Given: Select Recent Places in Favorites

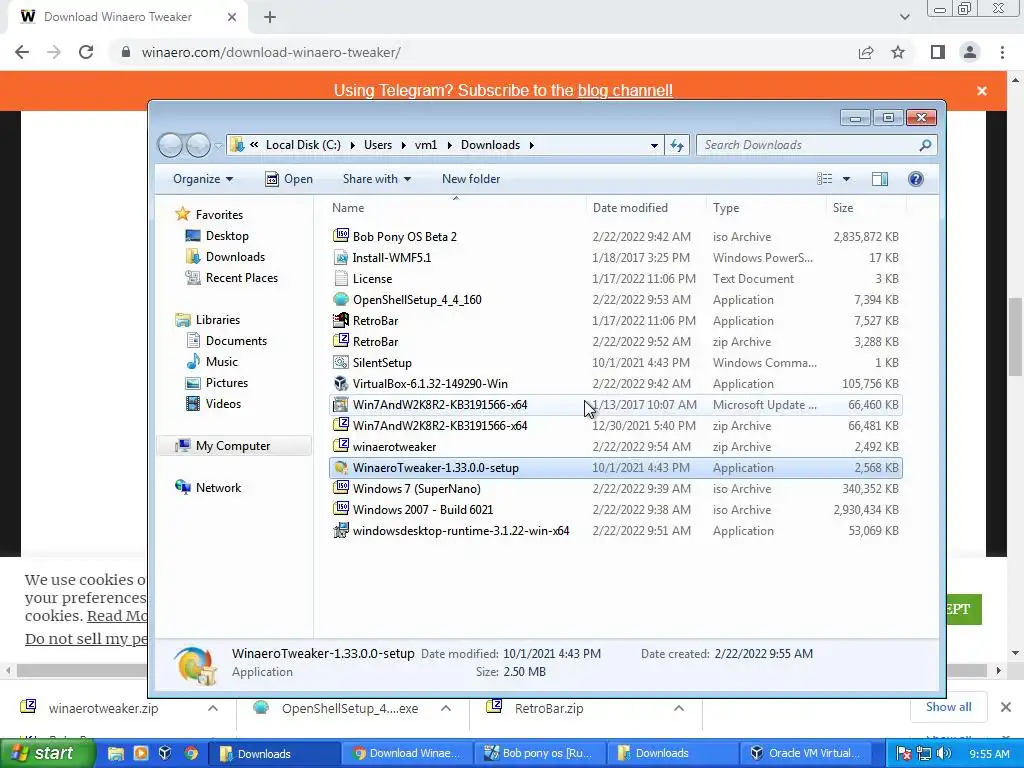Looking at the screenshot, I should pos(232,278).
